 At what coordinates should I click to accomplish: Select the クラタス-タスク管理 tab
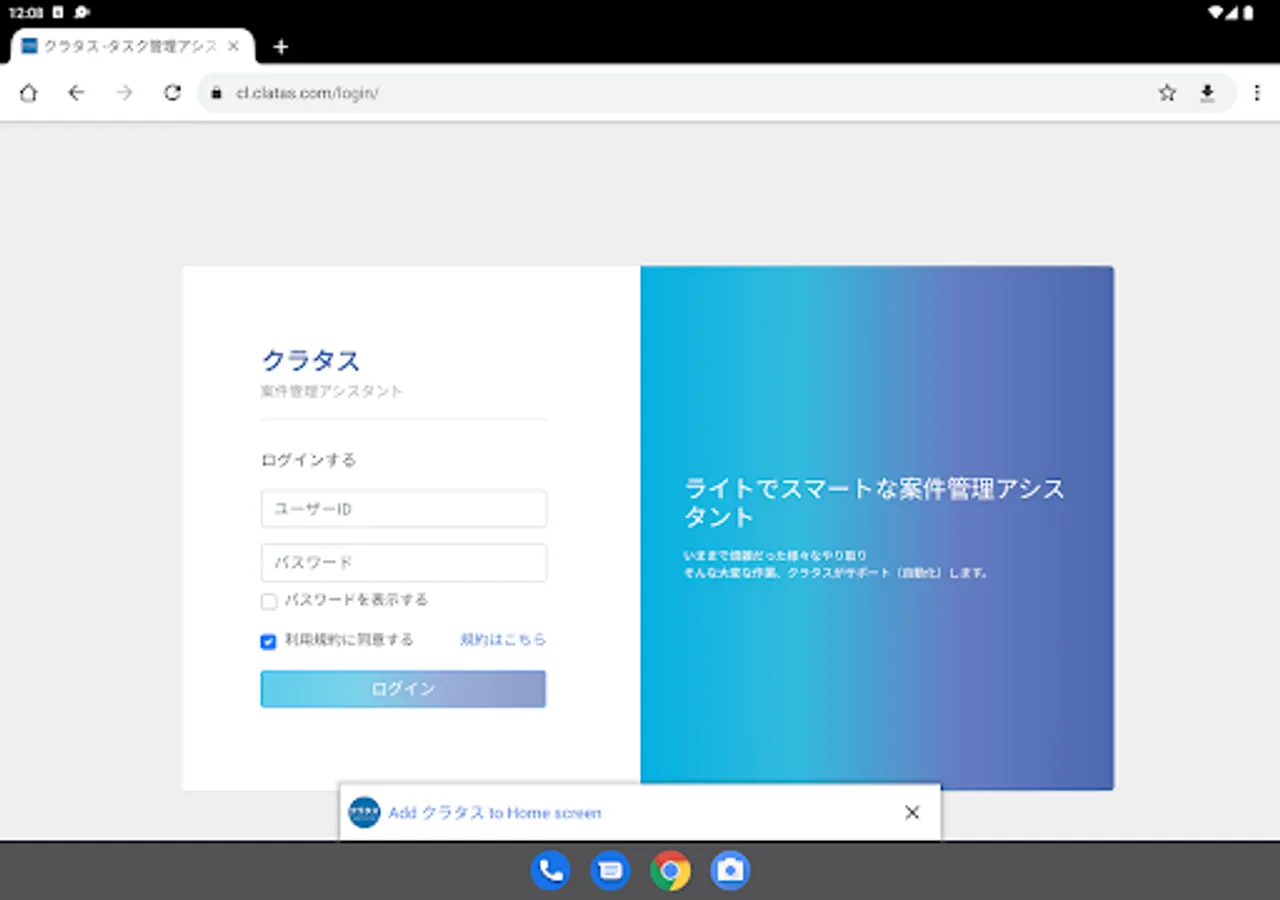(130, 46)
